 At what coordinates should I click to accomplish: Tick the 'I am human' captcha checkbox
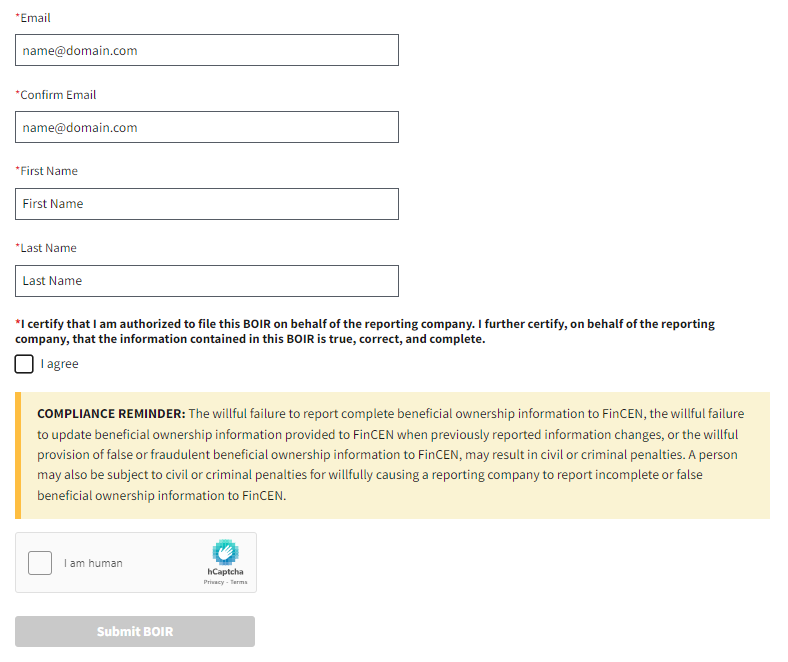40,563
